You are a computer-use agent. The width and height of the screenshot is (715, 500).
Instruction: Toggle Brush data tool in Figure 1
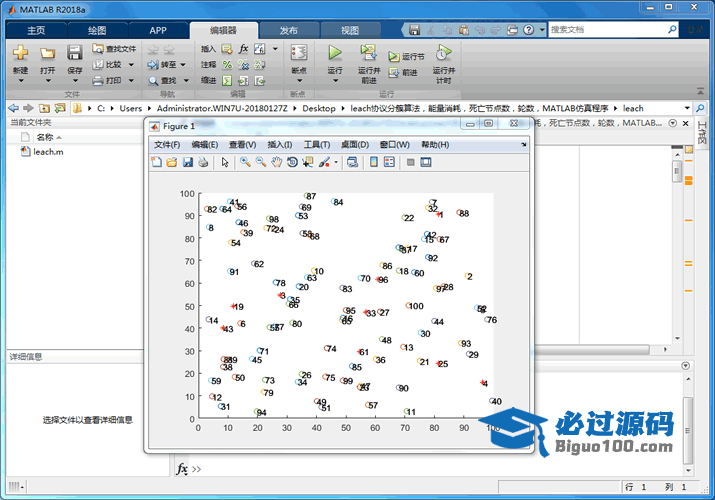(324, 162)
